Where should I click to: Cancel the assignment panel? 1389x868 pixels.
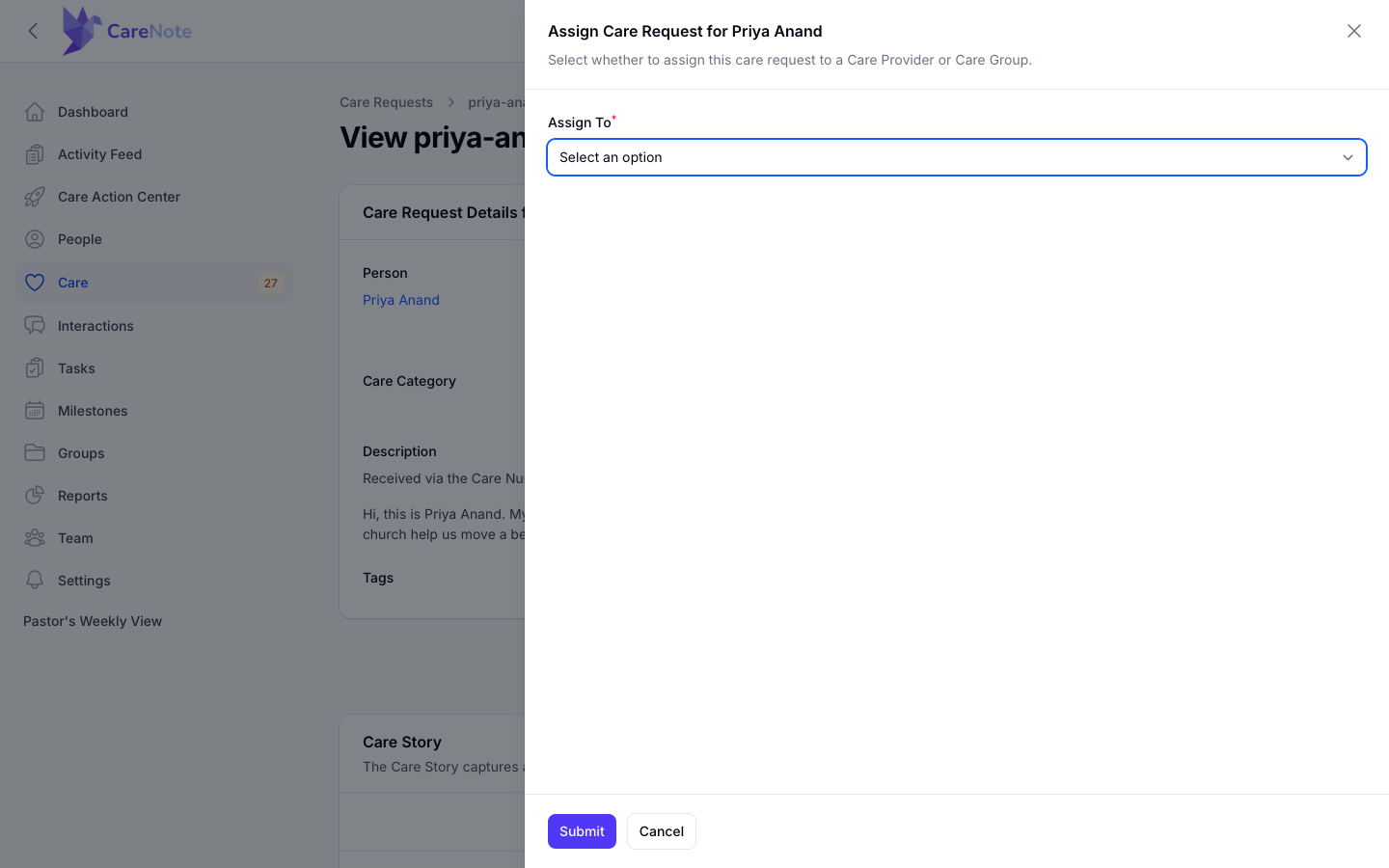click(x=662, y=831)
